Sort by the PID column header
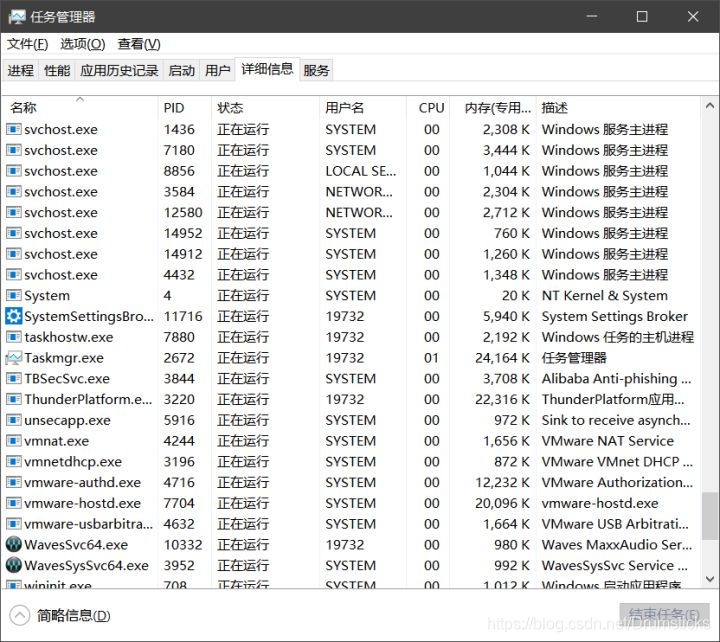The height and width of the screenshot is (642, 720). [185, 107]
